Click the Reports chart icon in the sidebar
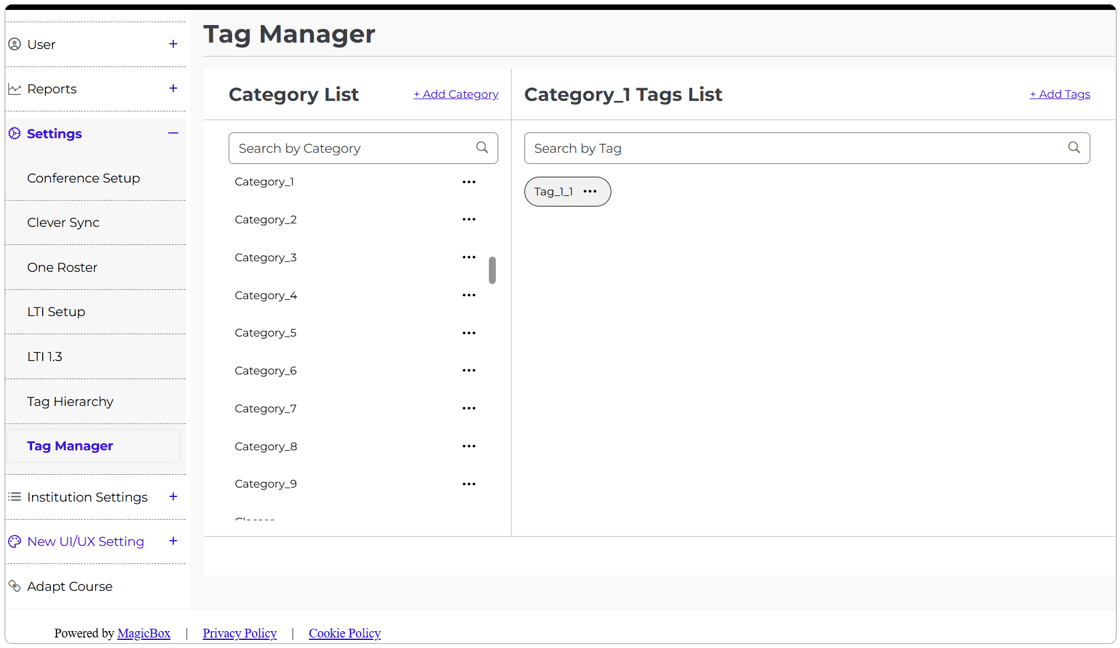Image resolution: width=1120 pixels, height=648 pixels. pos(14,89)
